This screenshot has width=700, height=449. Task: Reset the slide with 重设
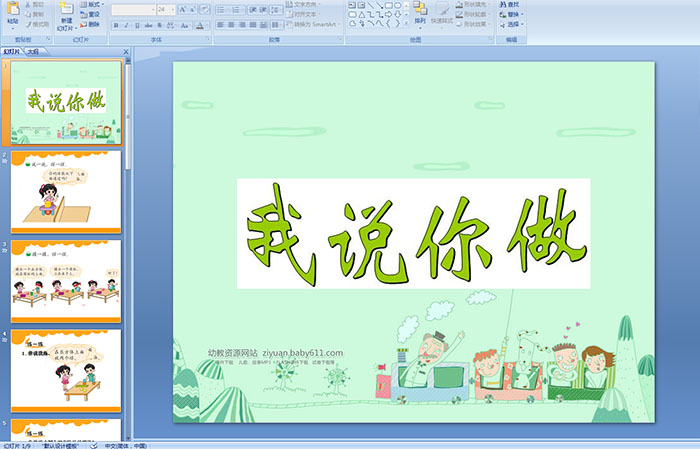(90, 14)
